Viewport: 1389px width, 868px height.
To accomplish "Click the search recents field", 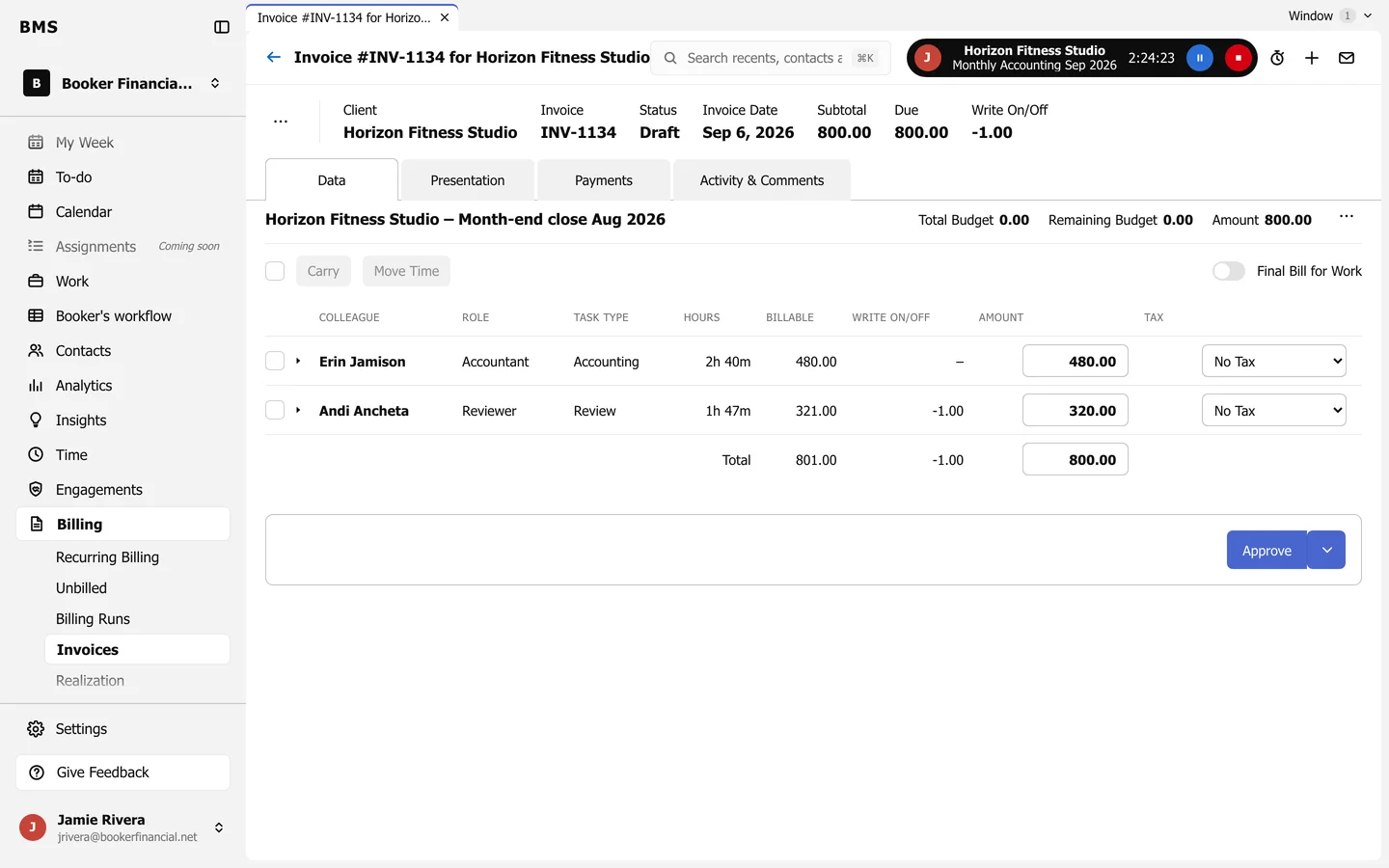I will pos(771,58).
